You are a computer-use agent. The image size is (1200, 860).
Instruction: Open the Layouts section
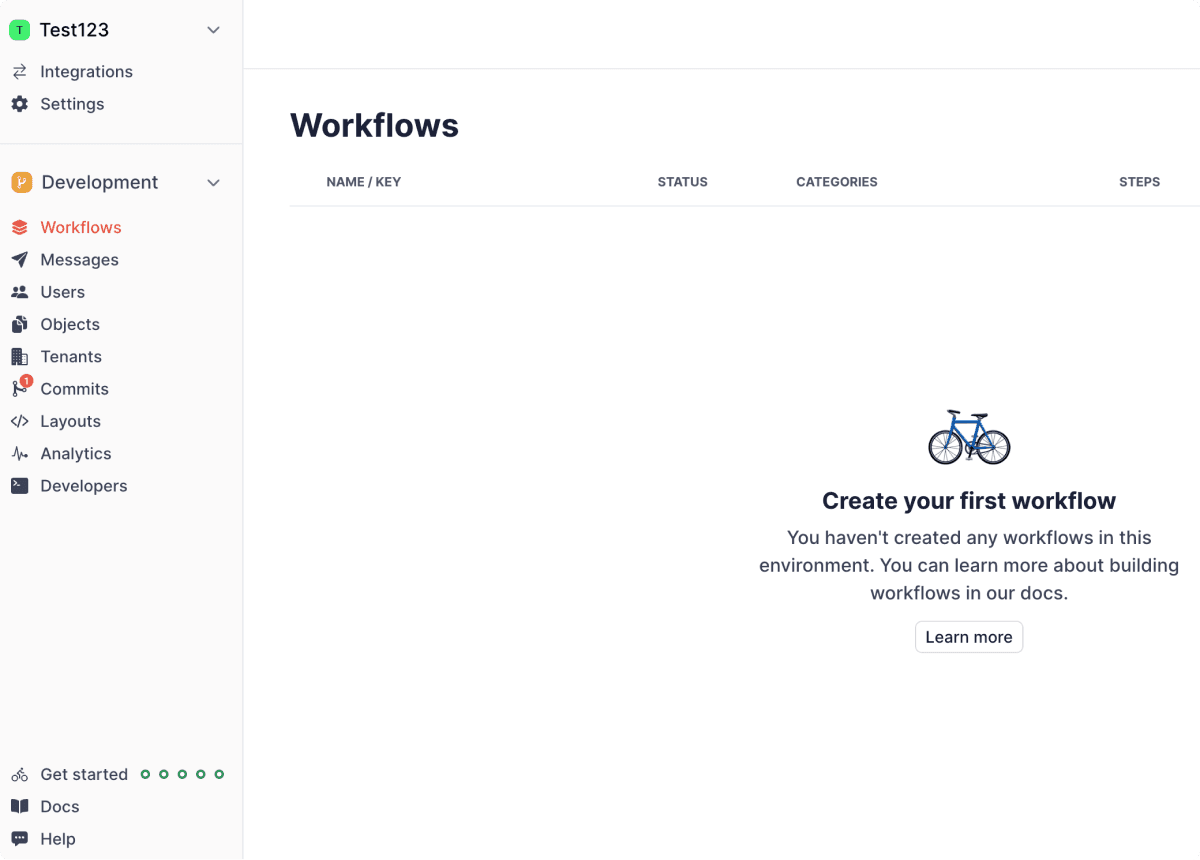[x=68, y=421]
